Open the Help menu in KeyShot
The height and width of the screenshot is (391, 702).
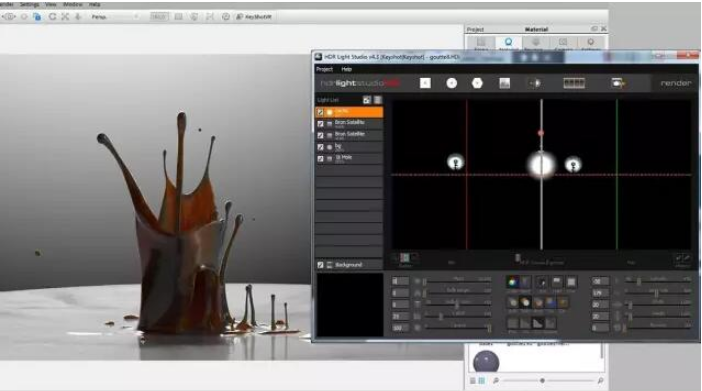94,4
